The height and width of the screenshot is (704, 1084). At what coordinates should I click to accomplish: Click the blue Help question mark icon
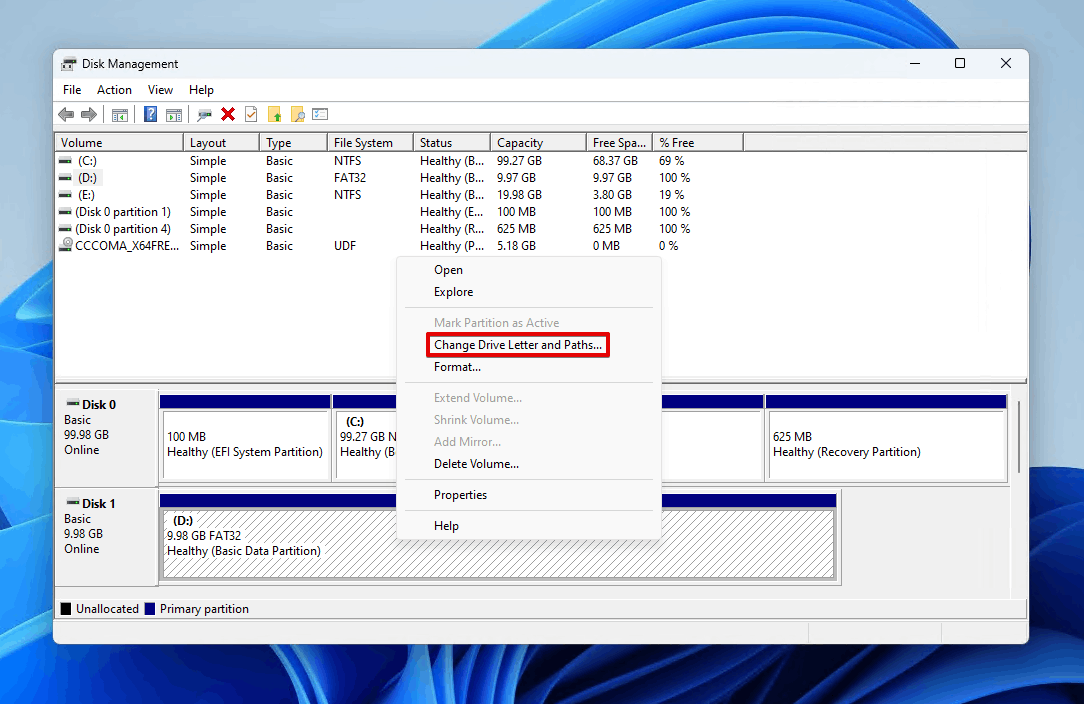(150, 115)
